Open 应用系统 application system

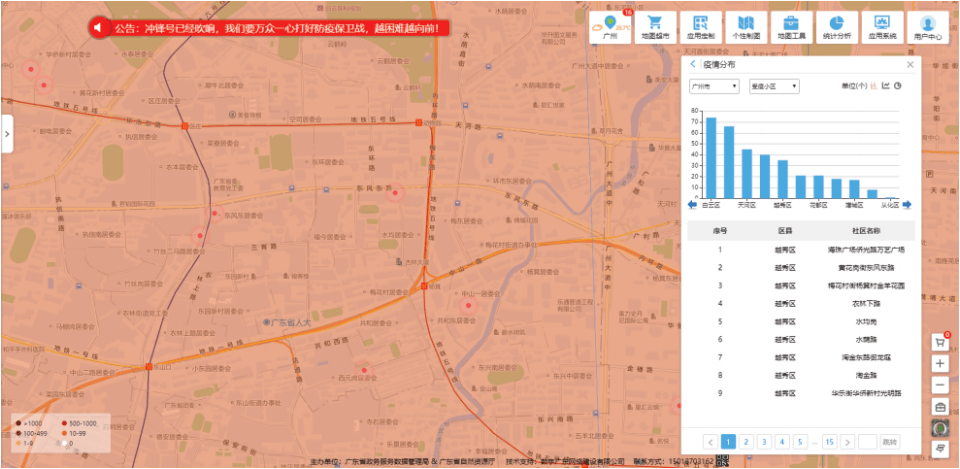click(x=881, y=27)
